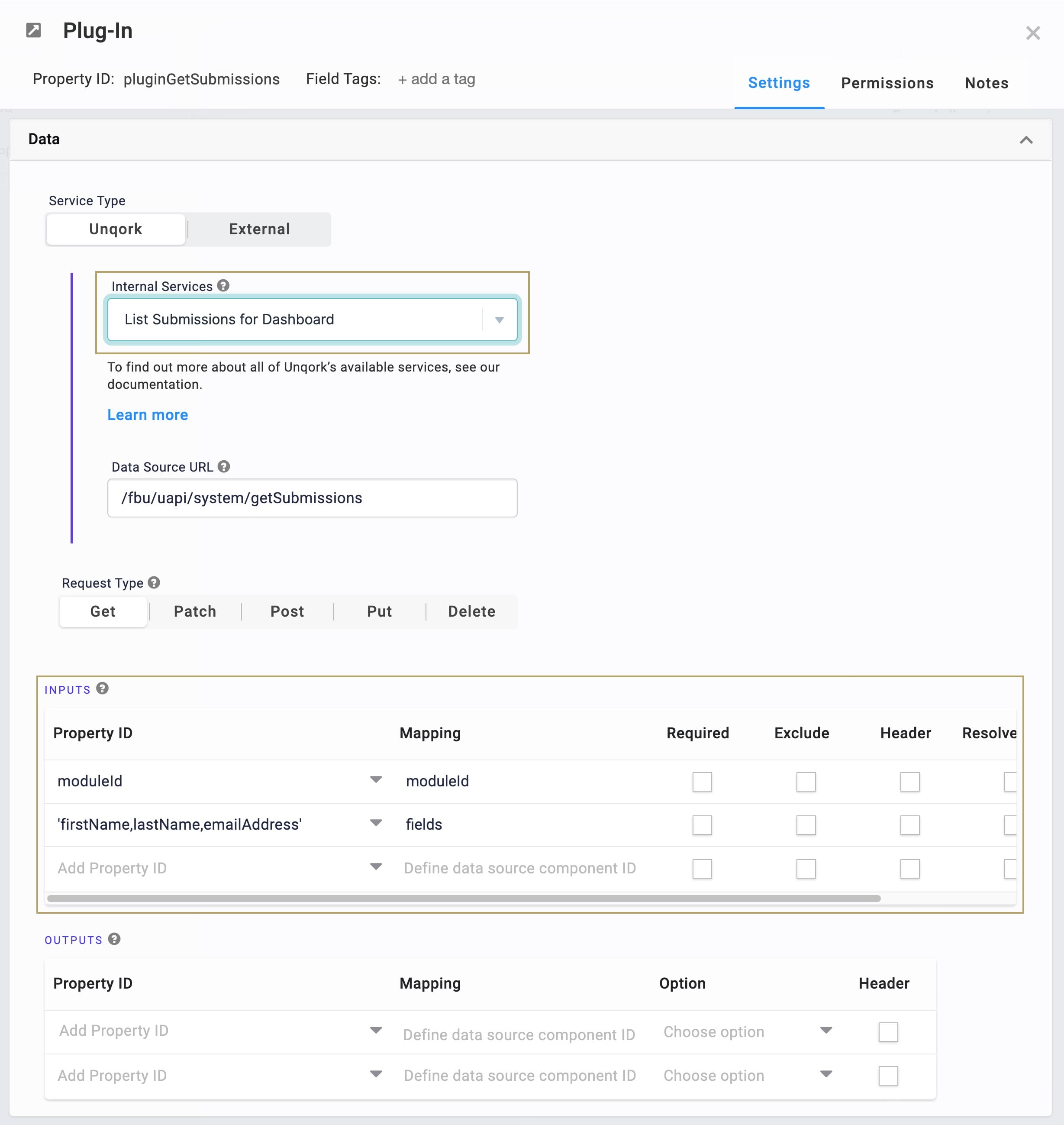This screenshot has width=1064, height=1125.
Task: Click the Data Source URL help icon
Action: (x=224, y=466)
